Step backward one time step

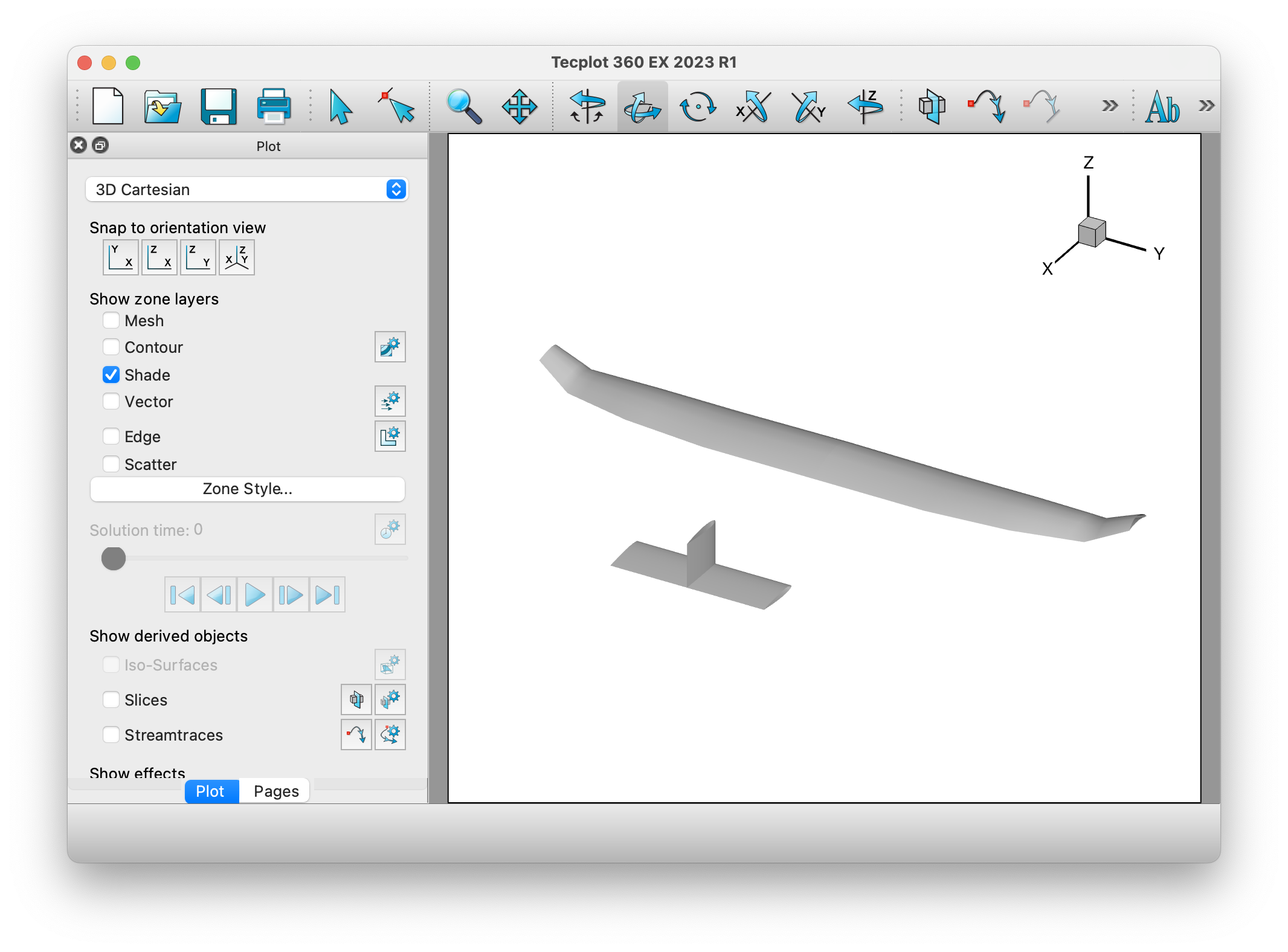[x=219, y=595]
